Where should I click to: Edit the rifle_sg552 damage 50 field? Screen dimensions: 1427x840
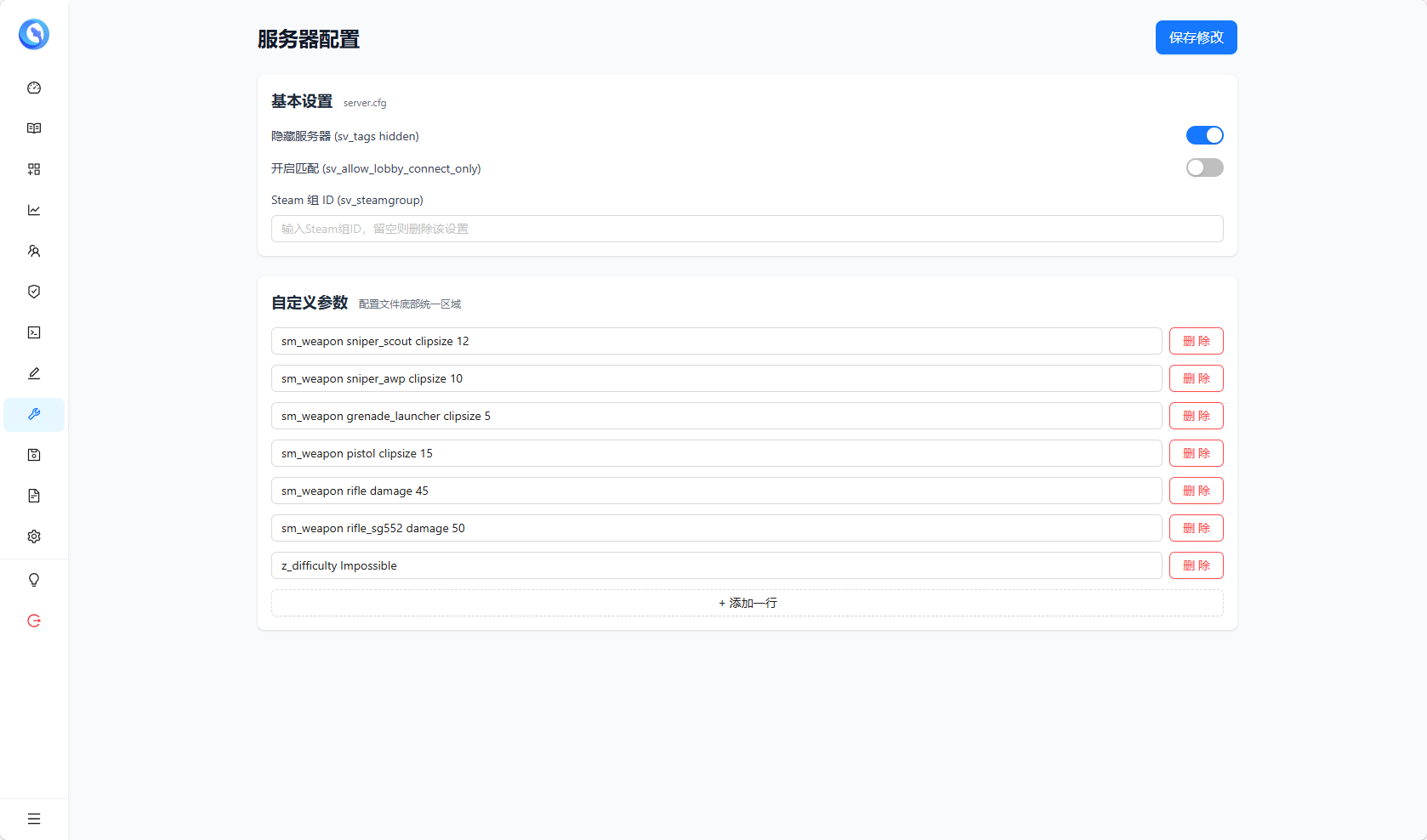pyautogui.click(x=716, y=528)
